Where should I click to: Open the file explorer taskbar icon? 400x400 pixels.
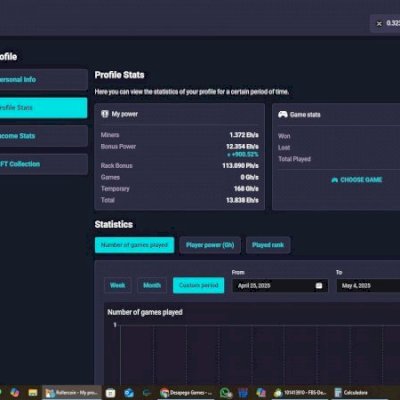tap(33, 393)
